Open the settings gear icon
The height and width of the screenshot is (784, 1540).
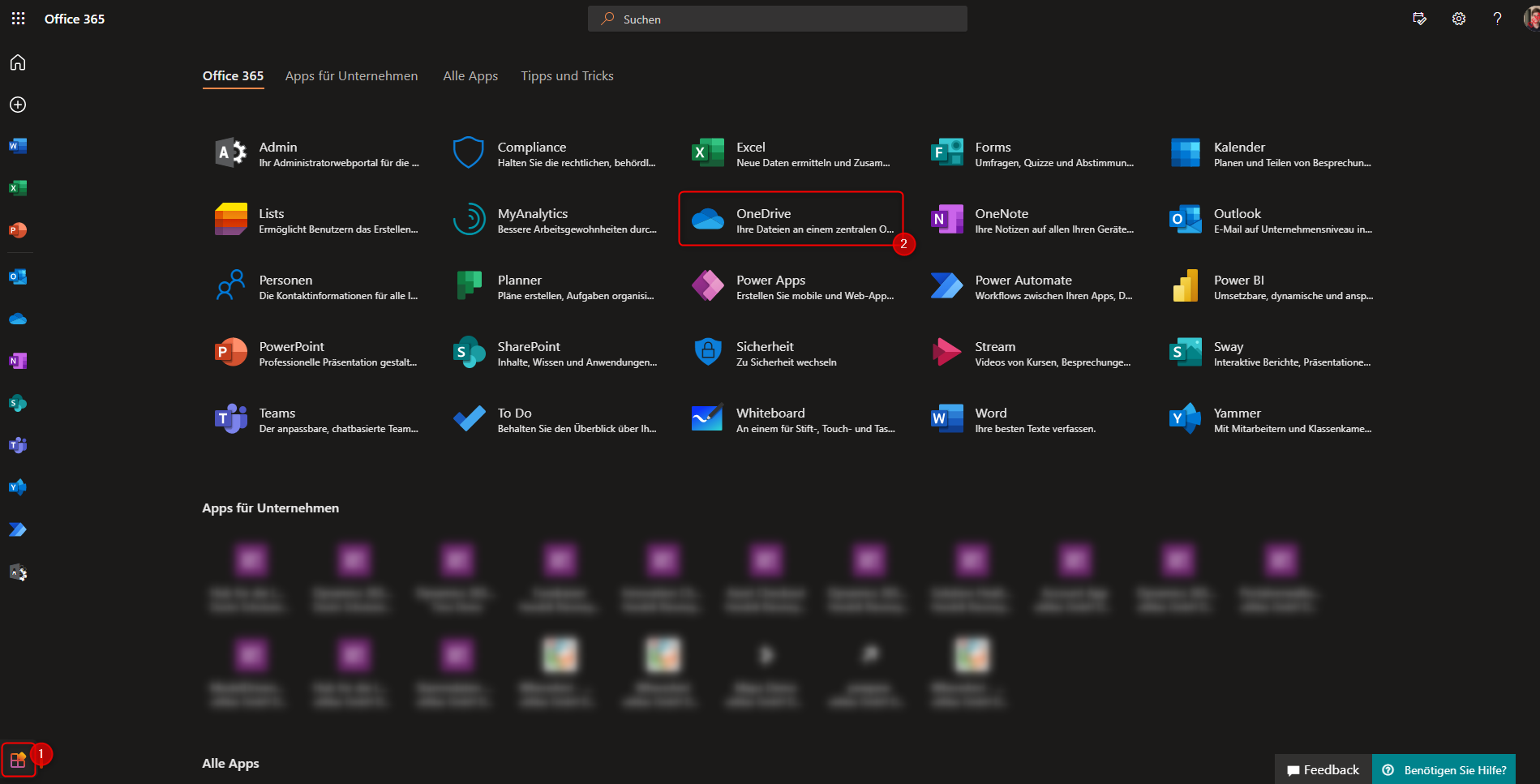1458,19
